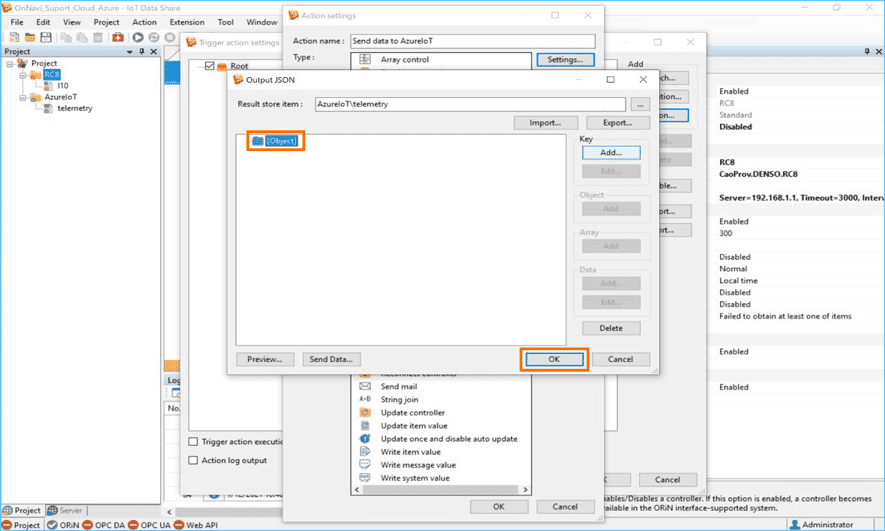Click the Array control type icon

pos(365,59)
